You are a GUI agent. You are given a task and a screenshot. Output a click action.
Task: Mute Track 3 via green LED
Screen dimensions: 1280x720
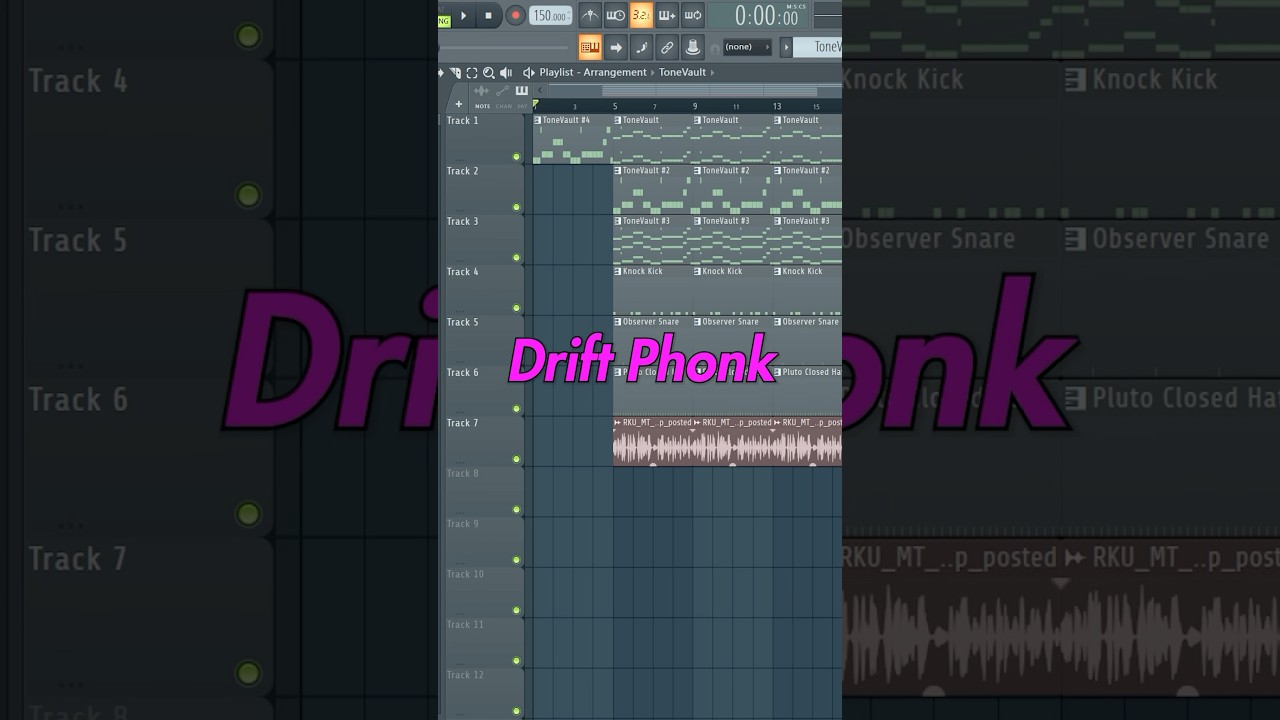516,258
